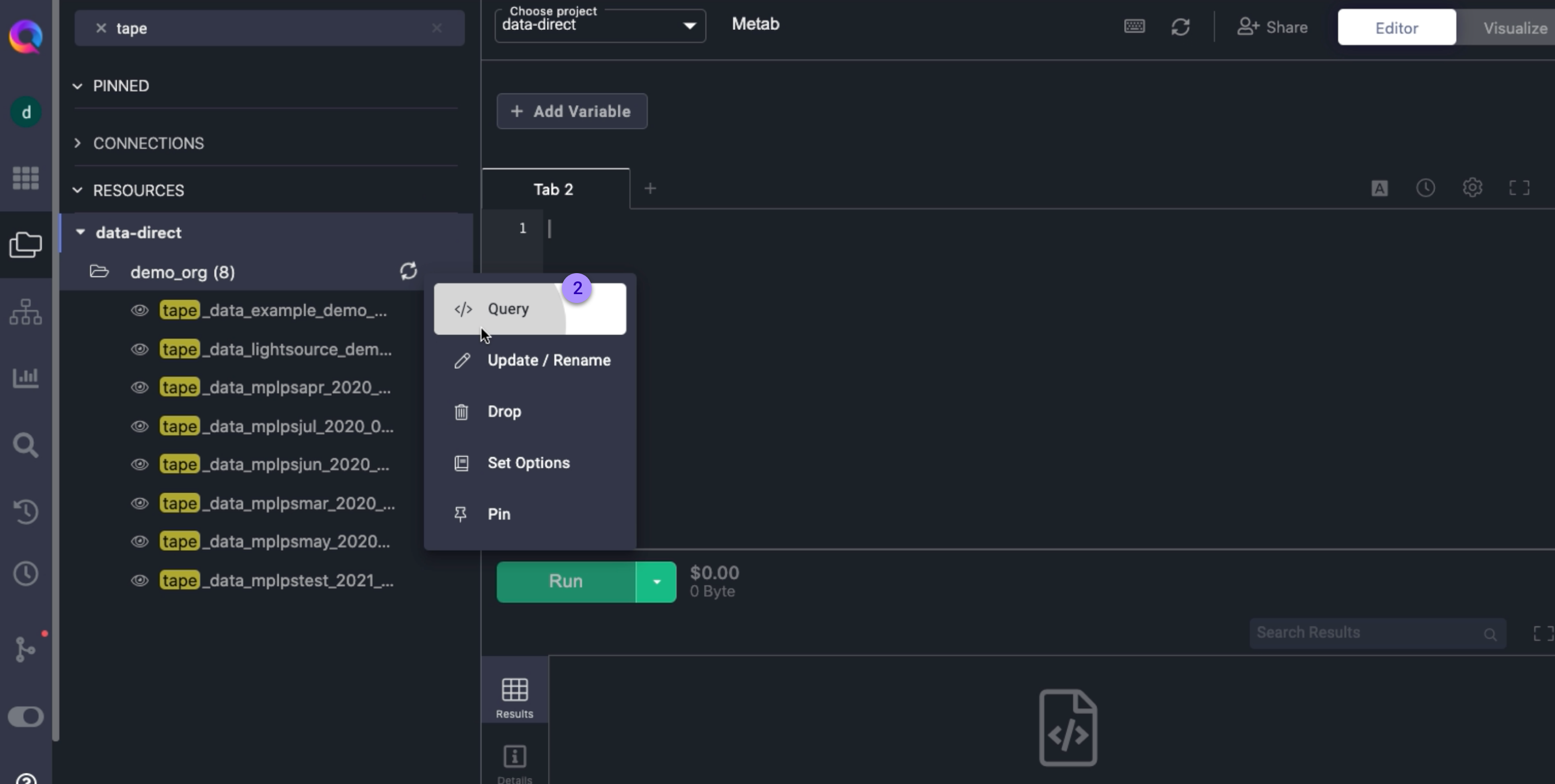Click the green Run button
The image size is (1555, 784).
pos(565,582)
